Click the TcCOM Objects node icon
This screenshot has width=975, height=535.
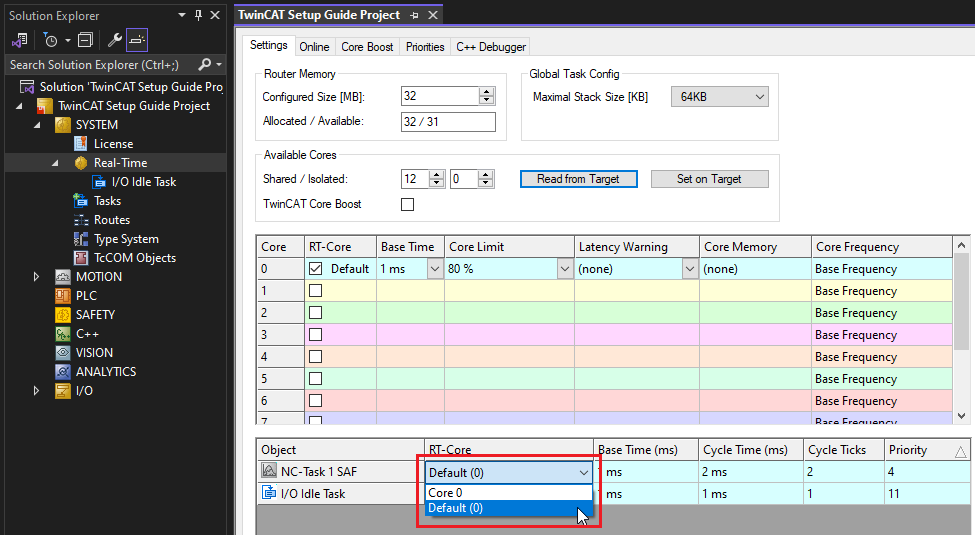point(80,258)
